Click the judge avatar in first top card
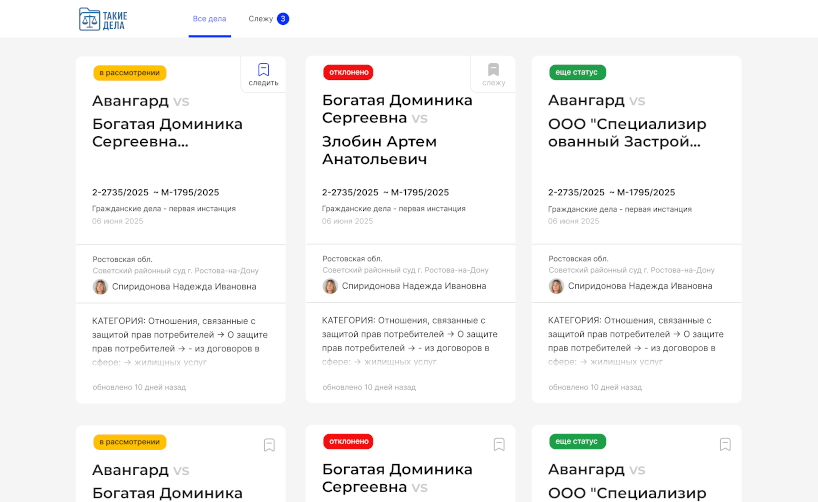818x502 pixels. [x=100, y=286]
